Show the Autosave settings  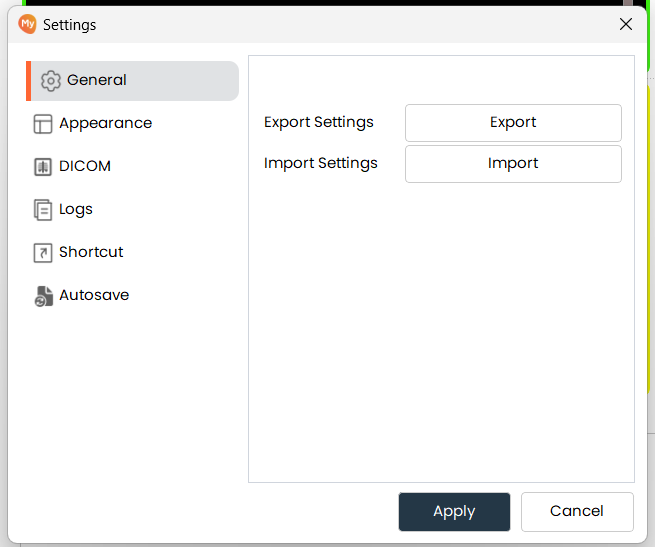[x=94, y=295]
